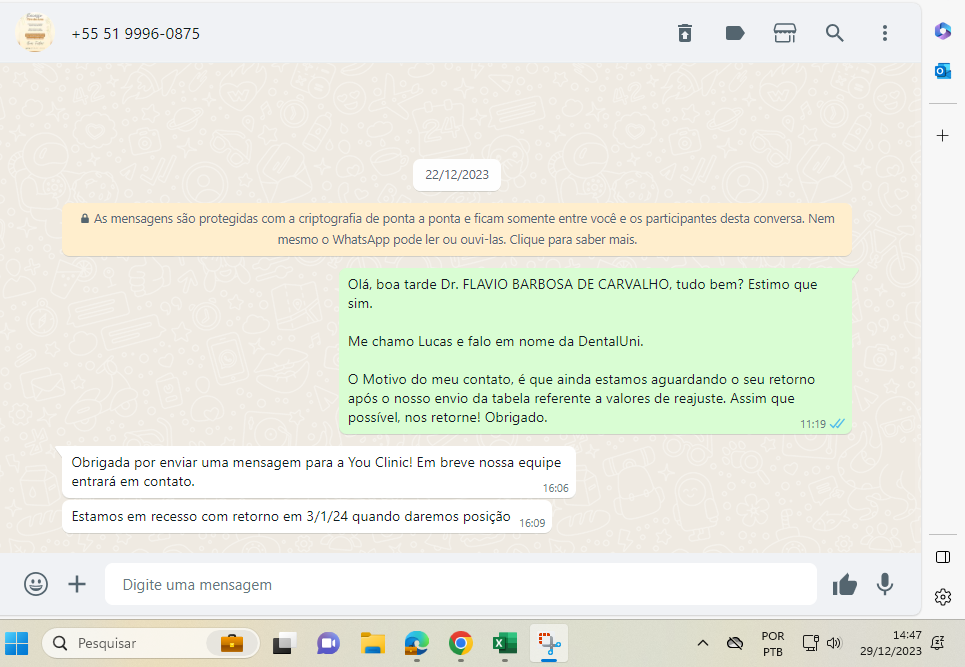Check read receipt ticks on 11:19 message

tap(837, 424)
